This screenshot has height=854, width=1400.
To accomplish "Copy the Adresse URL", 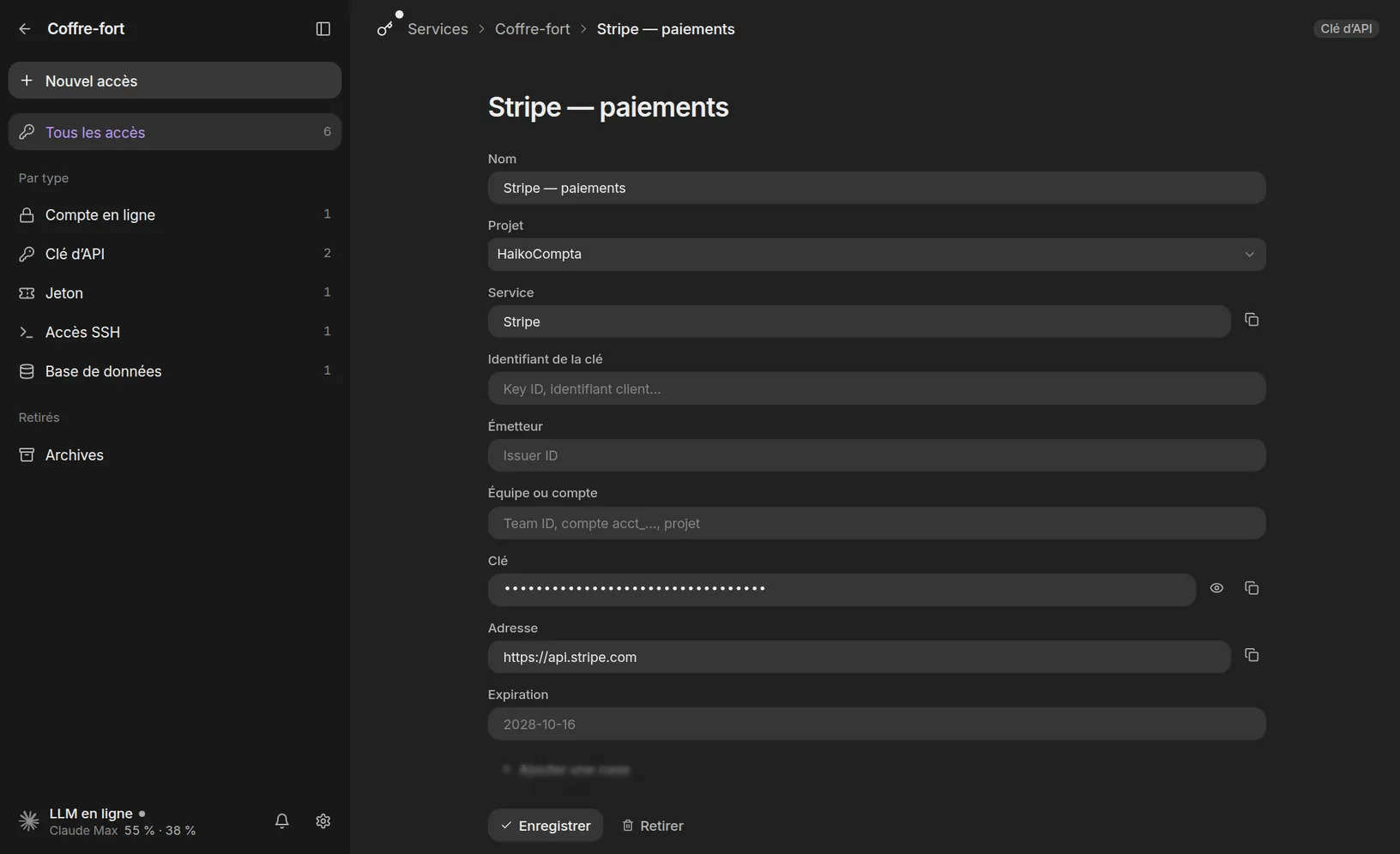I will point(1252,655).
